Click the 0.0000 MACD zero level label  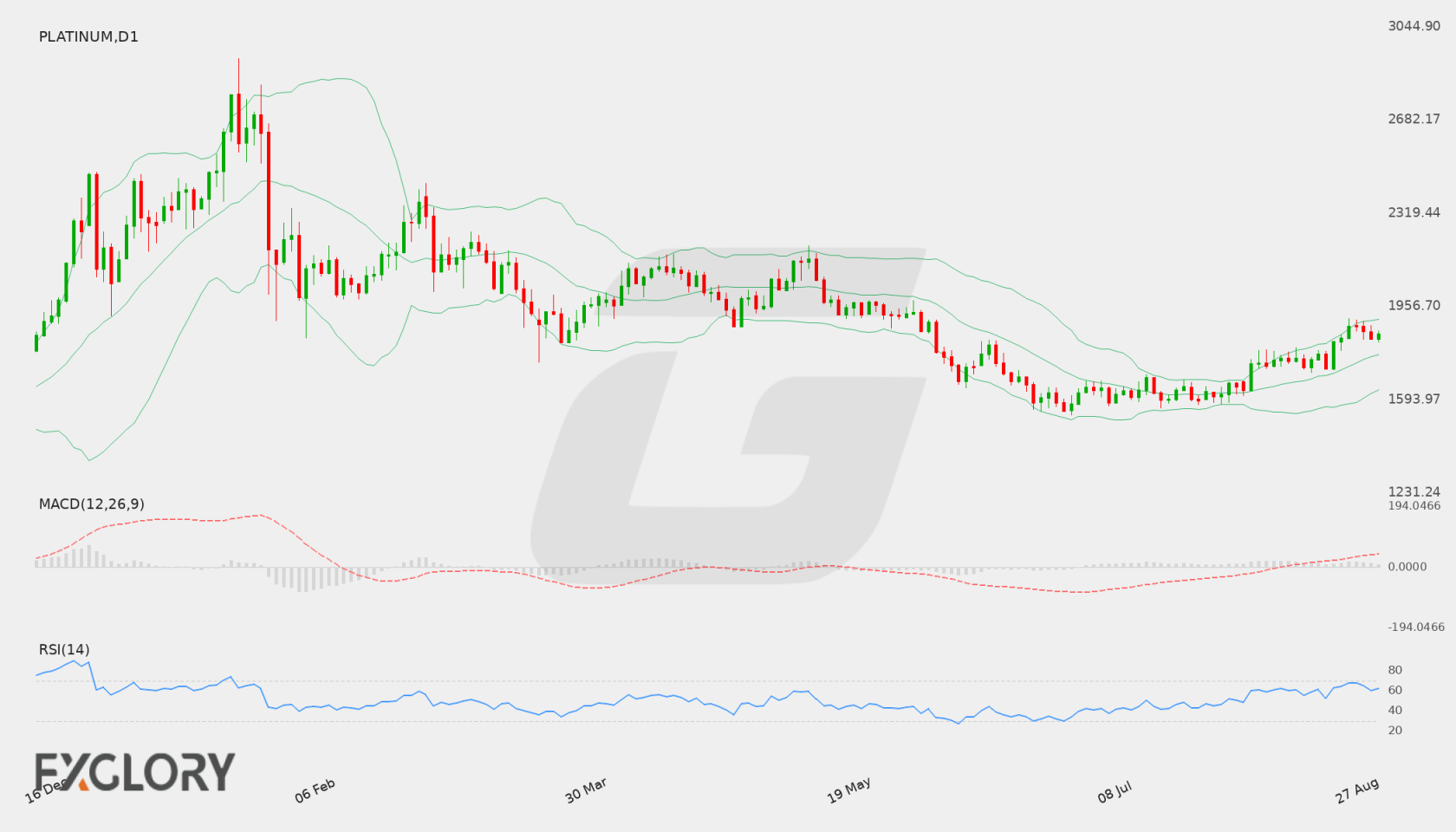point(1407,567)
